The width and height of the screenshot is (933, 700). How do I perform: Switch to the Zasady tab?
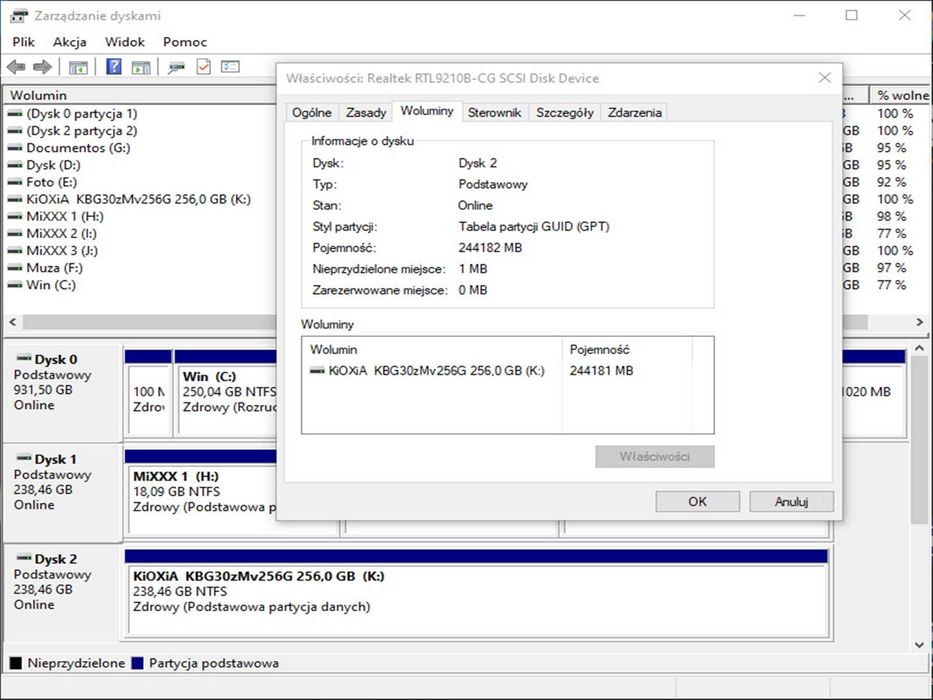point(366,112)
